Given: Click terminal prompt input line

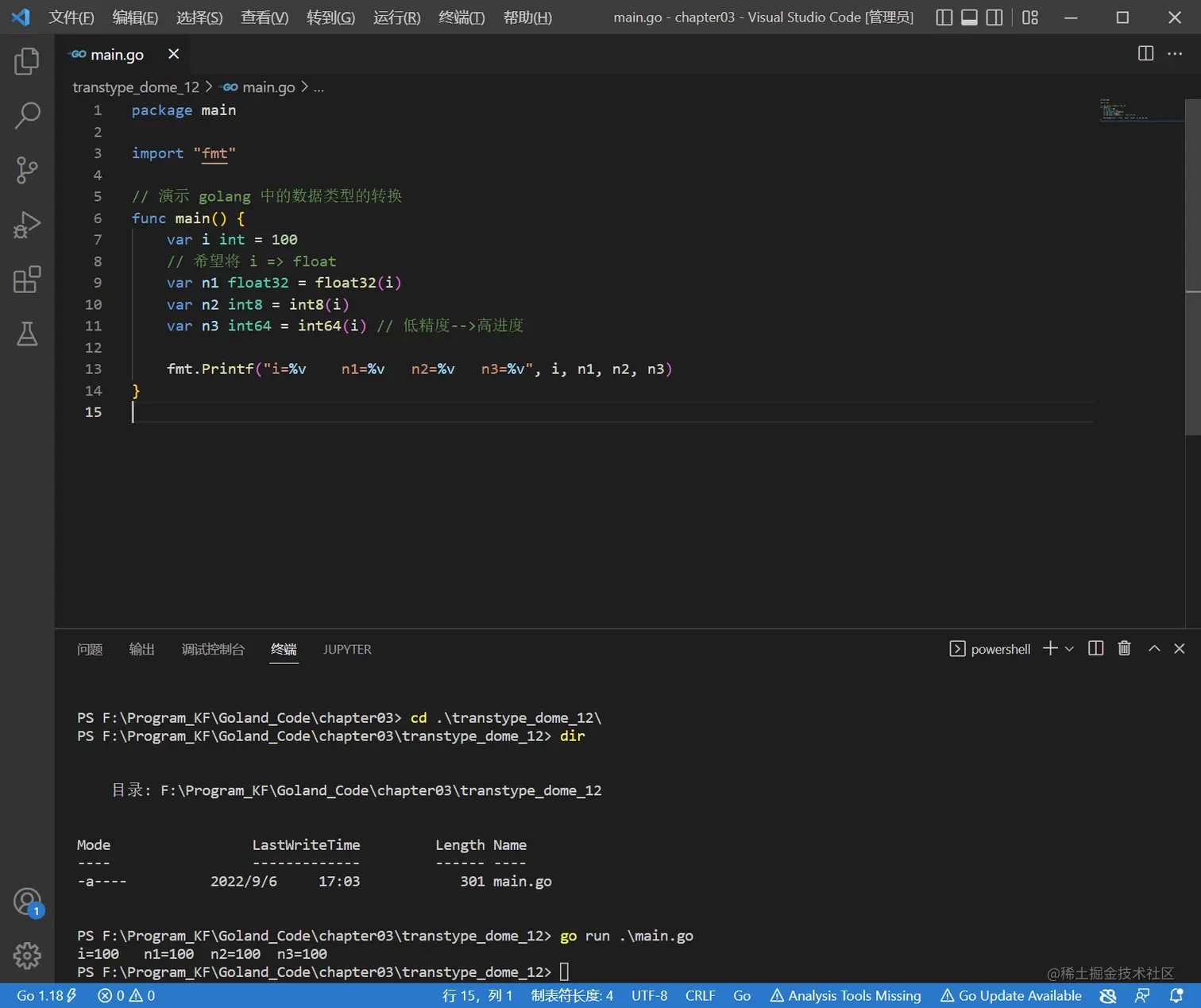Looking at the screenshot, I should (322, 972).
